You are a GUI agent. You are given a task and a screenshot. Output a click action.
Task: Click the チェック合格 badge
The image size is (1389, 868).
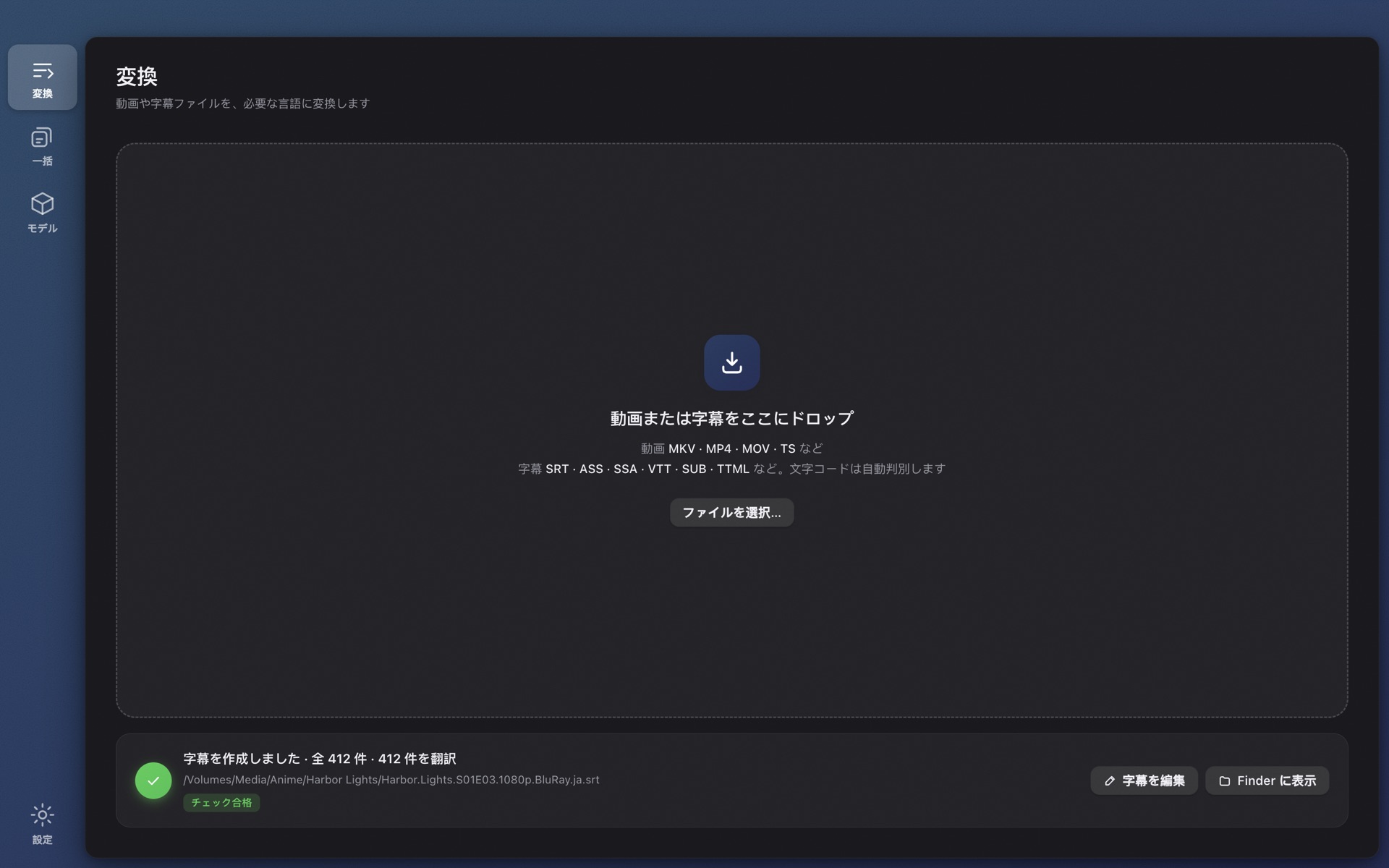(221, 803)
